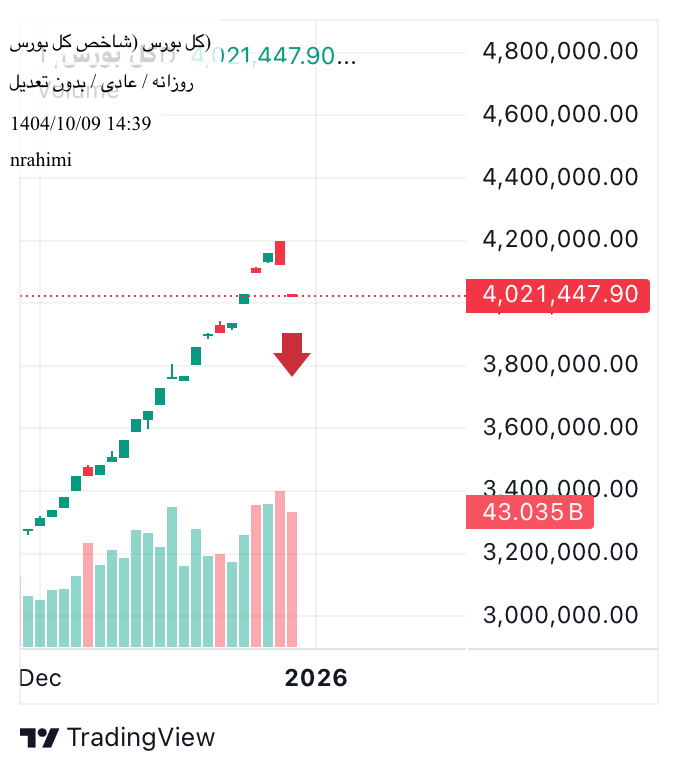Click the green price value in header
This screenshot has width=678, height=774.
(262, 56)
